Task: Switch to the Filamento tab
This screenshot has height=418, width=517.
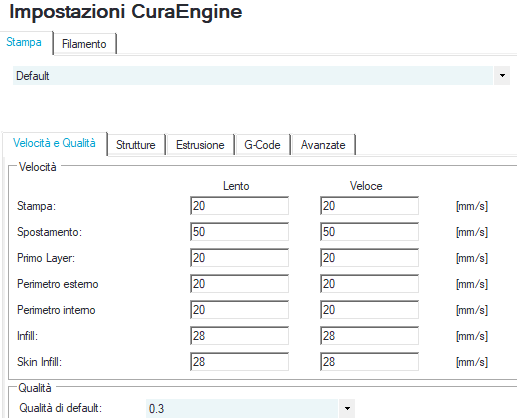Action: tap(84, 44)
